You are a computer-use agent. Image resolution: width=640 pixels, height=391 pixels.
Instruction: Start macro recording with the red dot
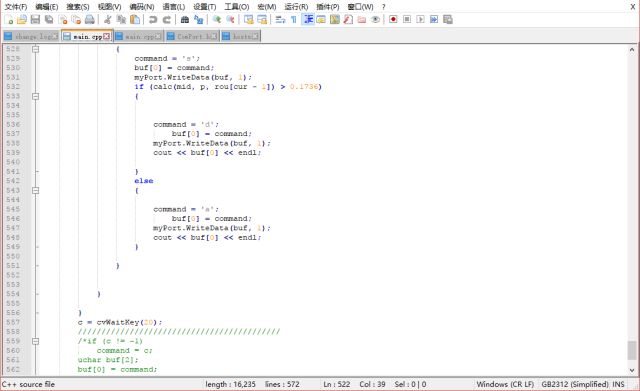click(393, 20)
